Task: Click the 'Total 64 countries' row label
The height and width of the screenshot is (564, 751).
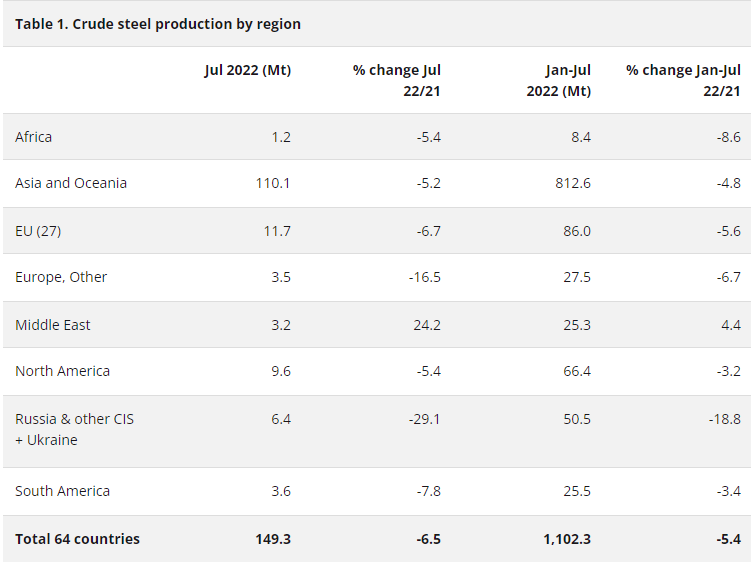Action: click(77, 539)
